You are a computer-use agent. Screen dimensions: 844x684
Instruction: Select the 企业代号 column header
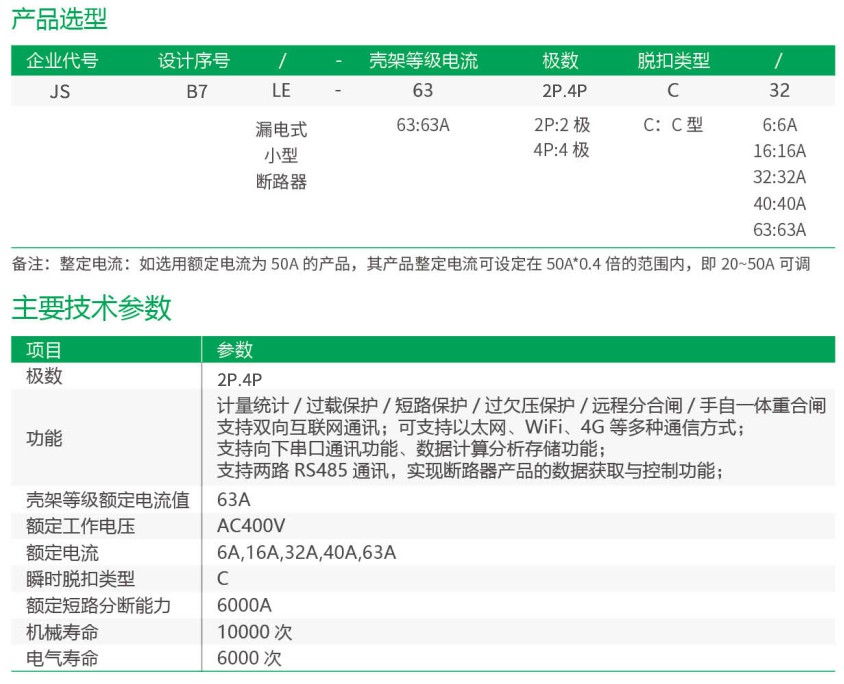[x=62, y=60]
